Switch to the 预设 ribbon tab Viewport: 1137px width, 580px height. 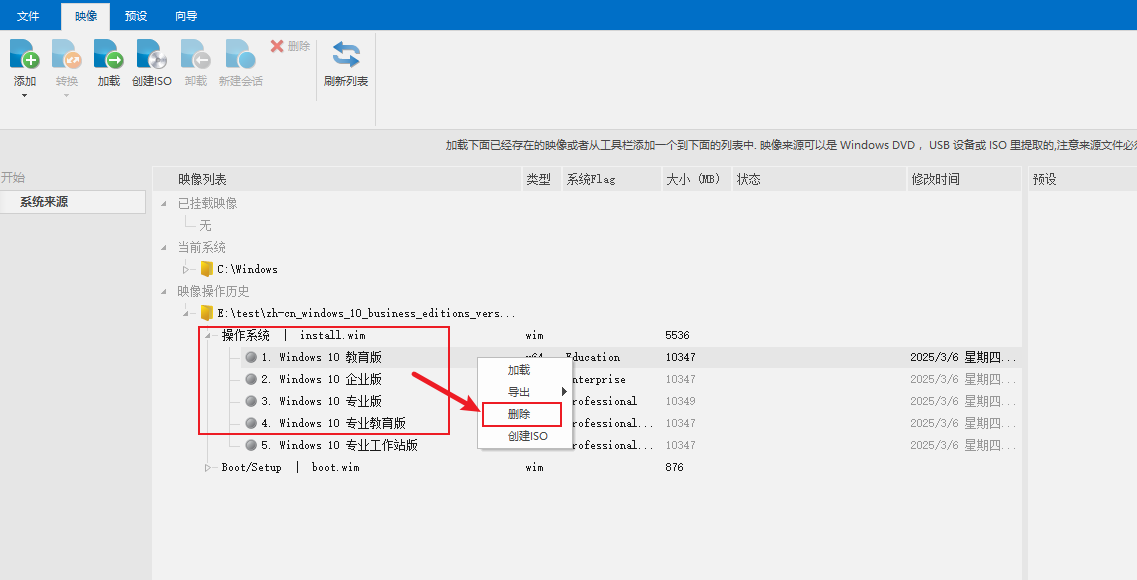(x=136, y=15)
